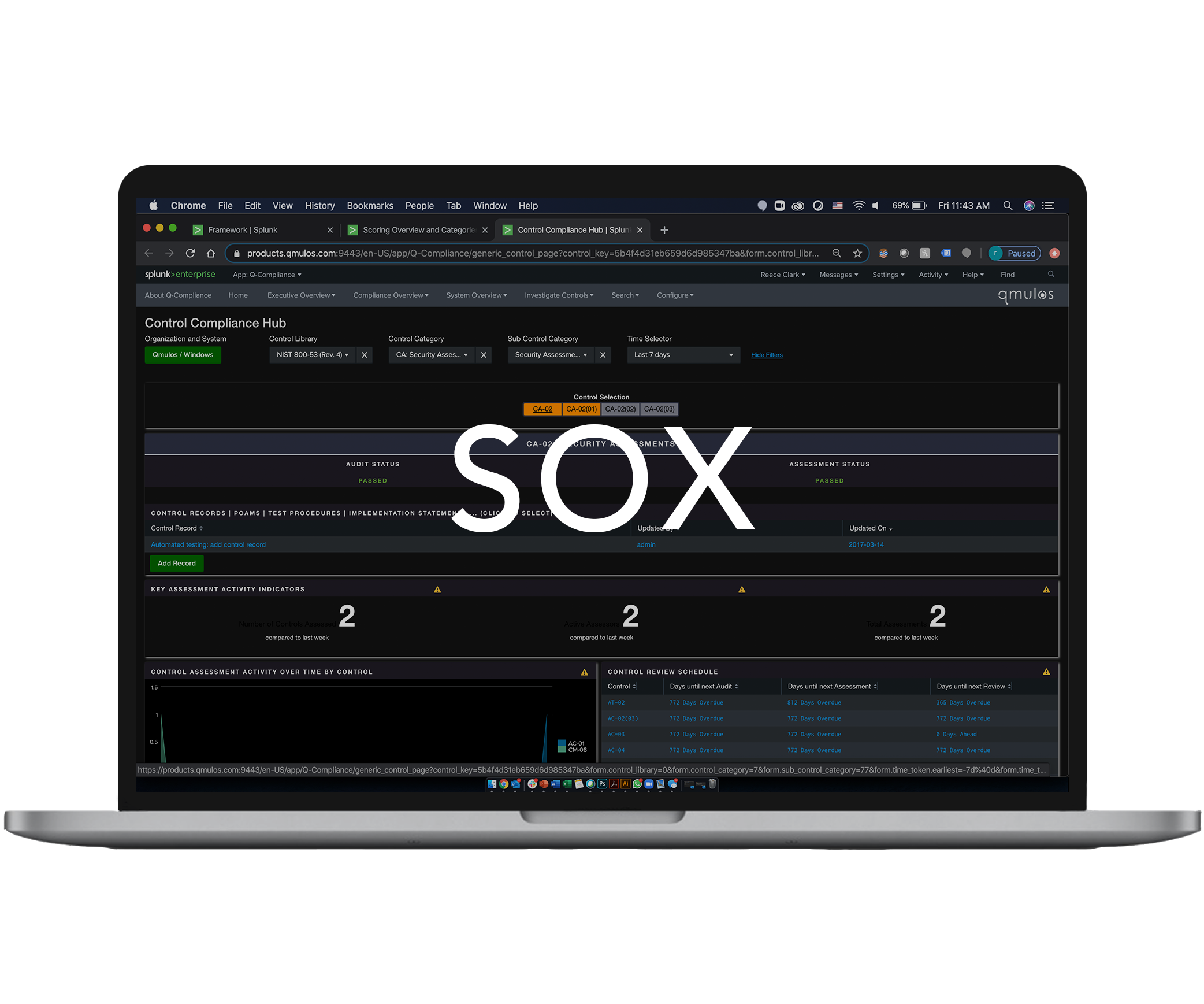Select the CA-02(02) control toggle

point(620,409)
